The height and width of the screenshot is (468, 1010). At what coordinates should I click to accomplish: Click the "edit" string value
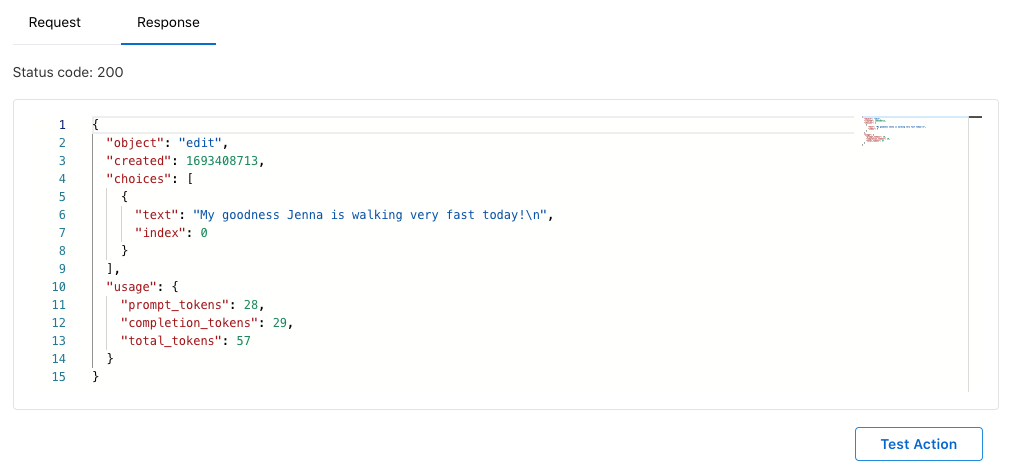click(x=200, y=143)
